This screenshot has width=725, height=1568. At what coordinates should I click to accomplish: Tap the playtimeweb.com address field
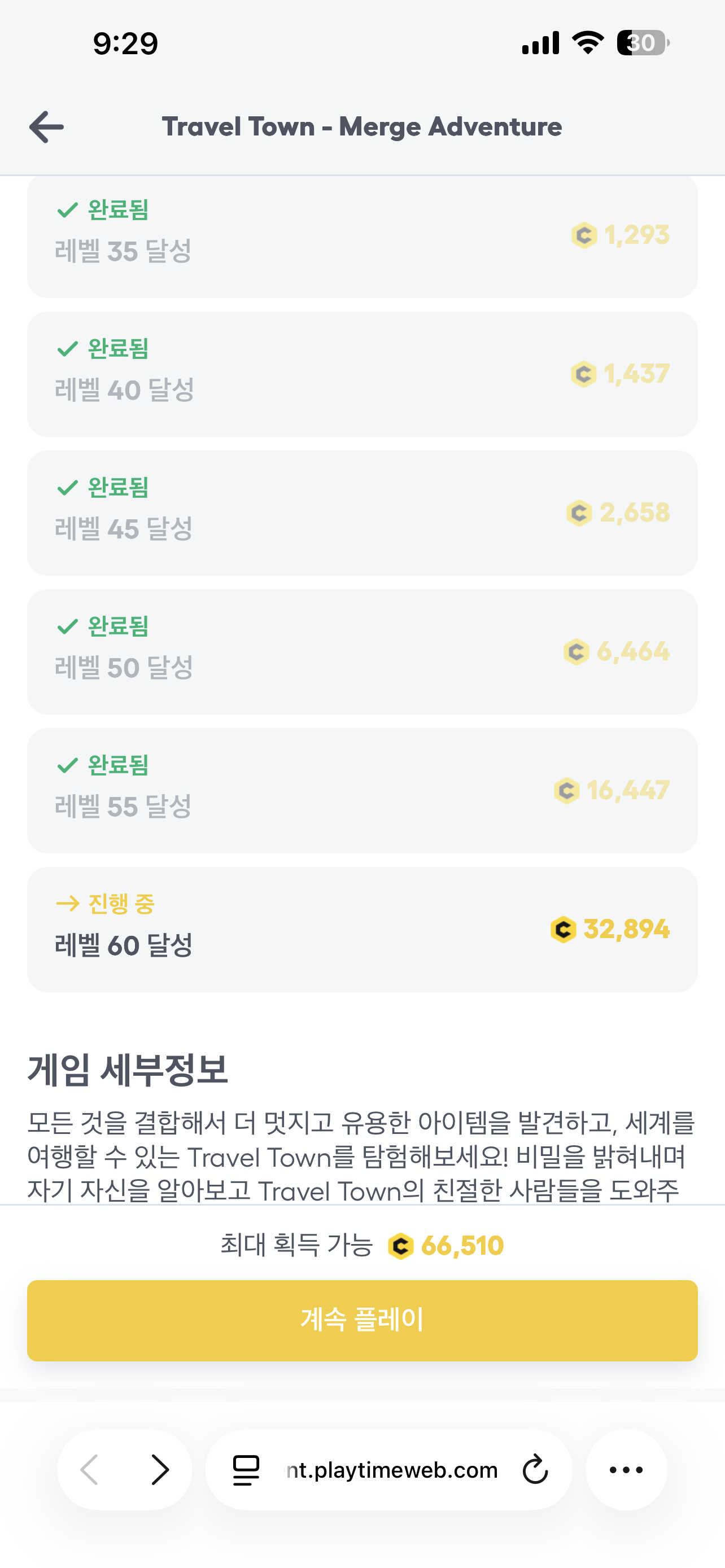(391, 1469)
